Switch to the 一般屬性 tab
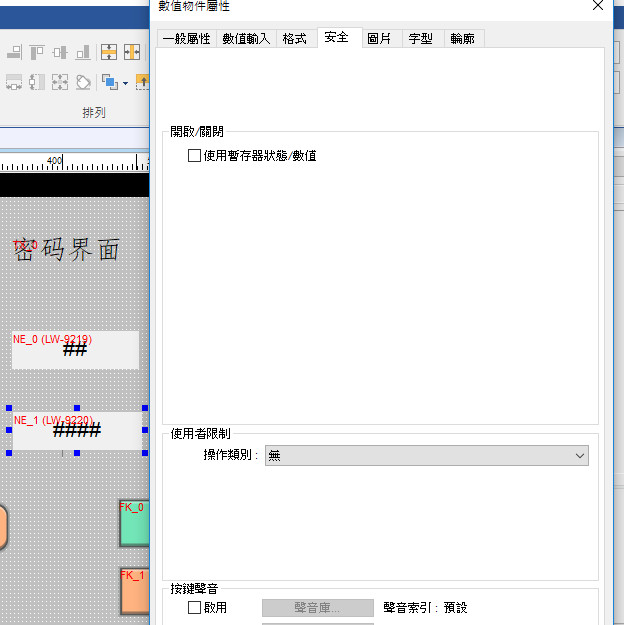Image resolution: width=624 pixels, height=625 pixels. click(x=186, y=39)
